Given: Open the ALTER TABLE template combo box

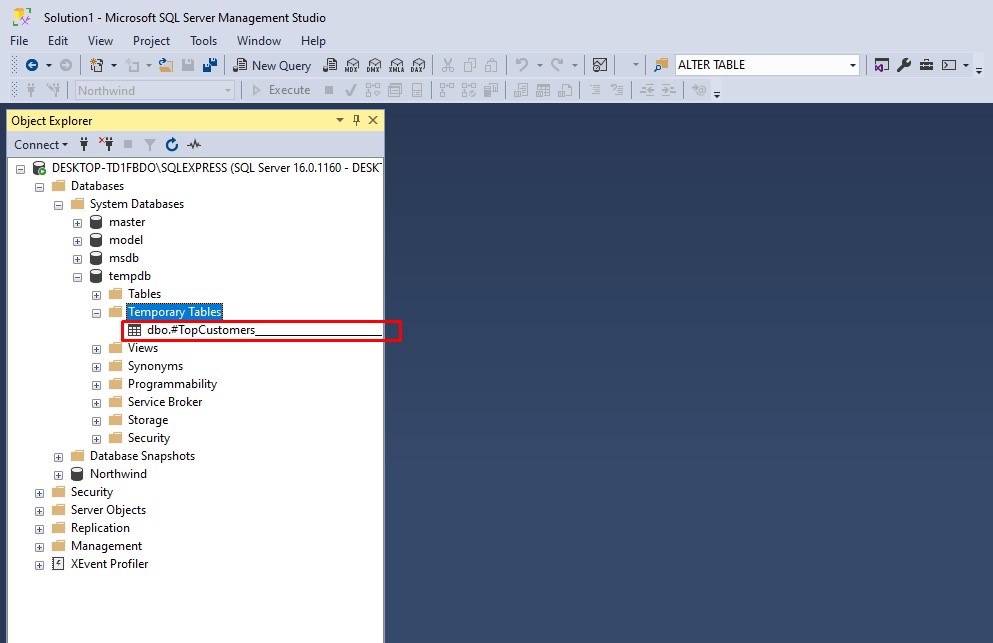Looking at the screenshot, I should [765, 64].
